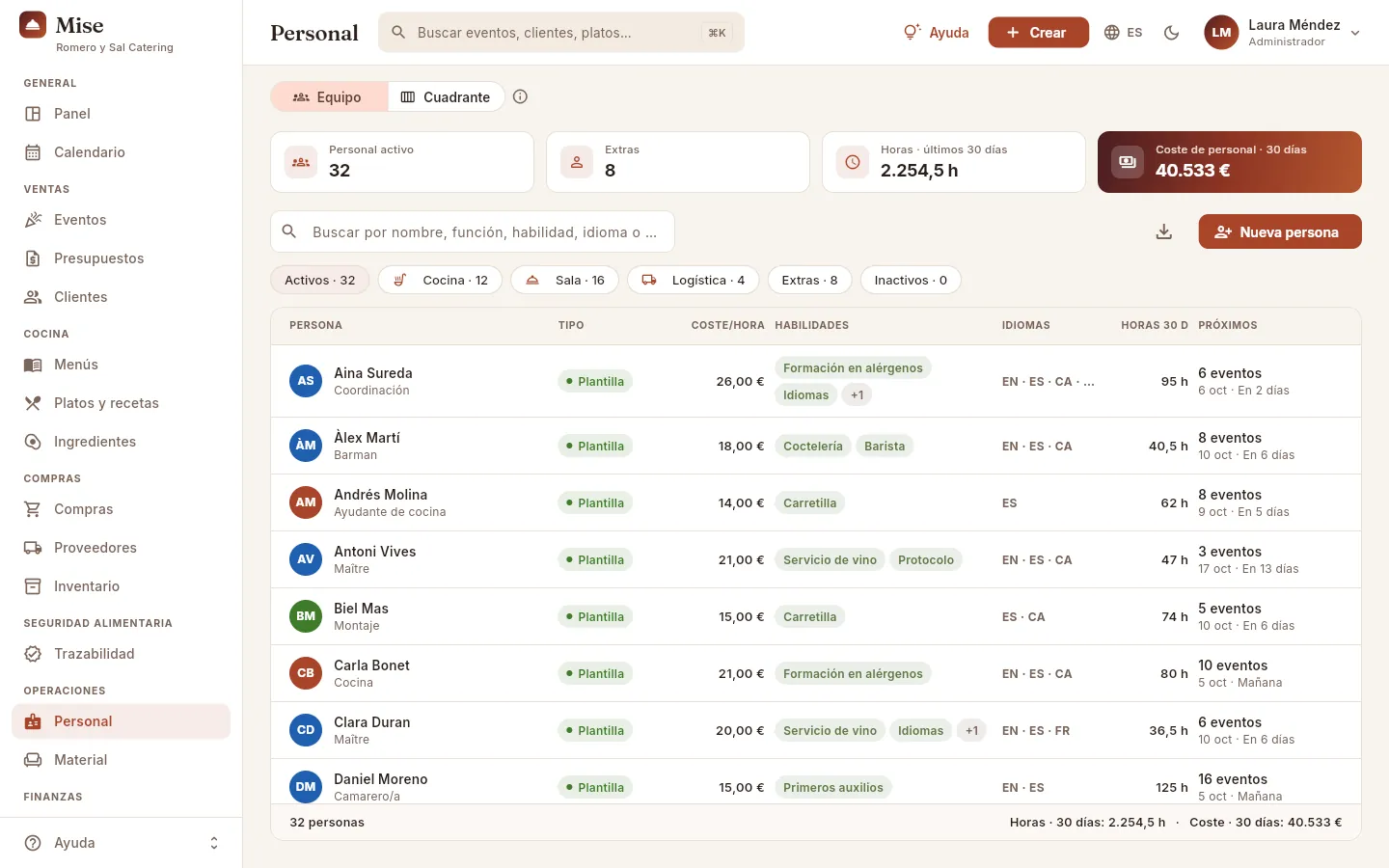Open Presupuestos in the sidebar
The height and width of the screenshot is (868, 1389).
(121, 258)
